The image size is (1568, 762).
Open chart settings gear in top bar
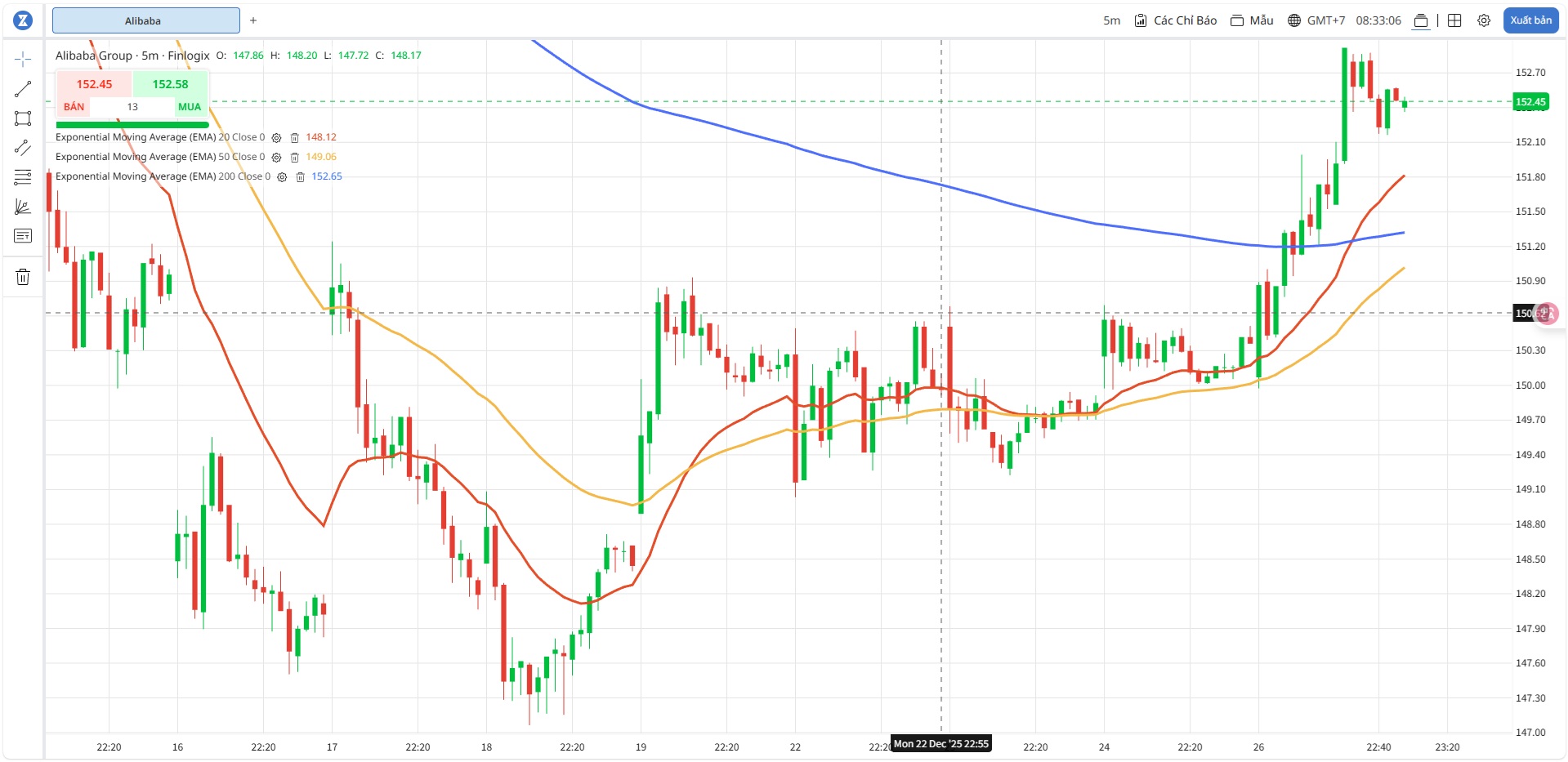pos(1484,20)
